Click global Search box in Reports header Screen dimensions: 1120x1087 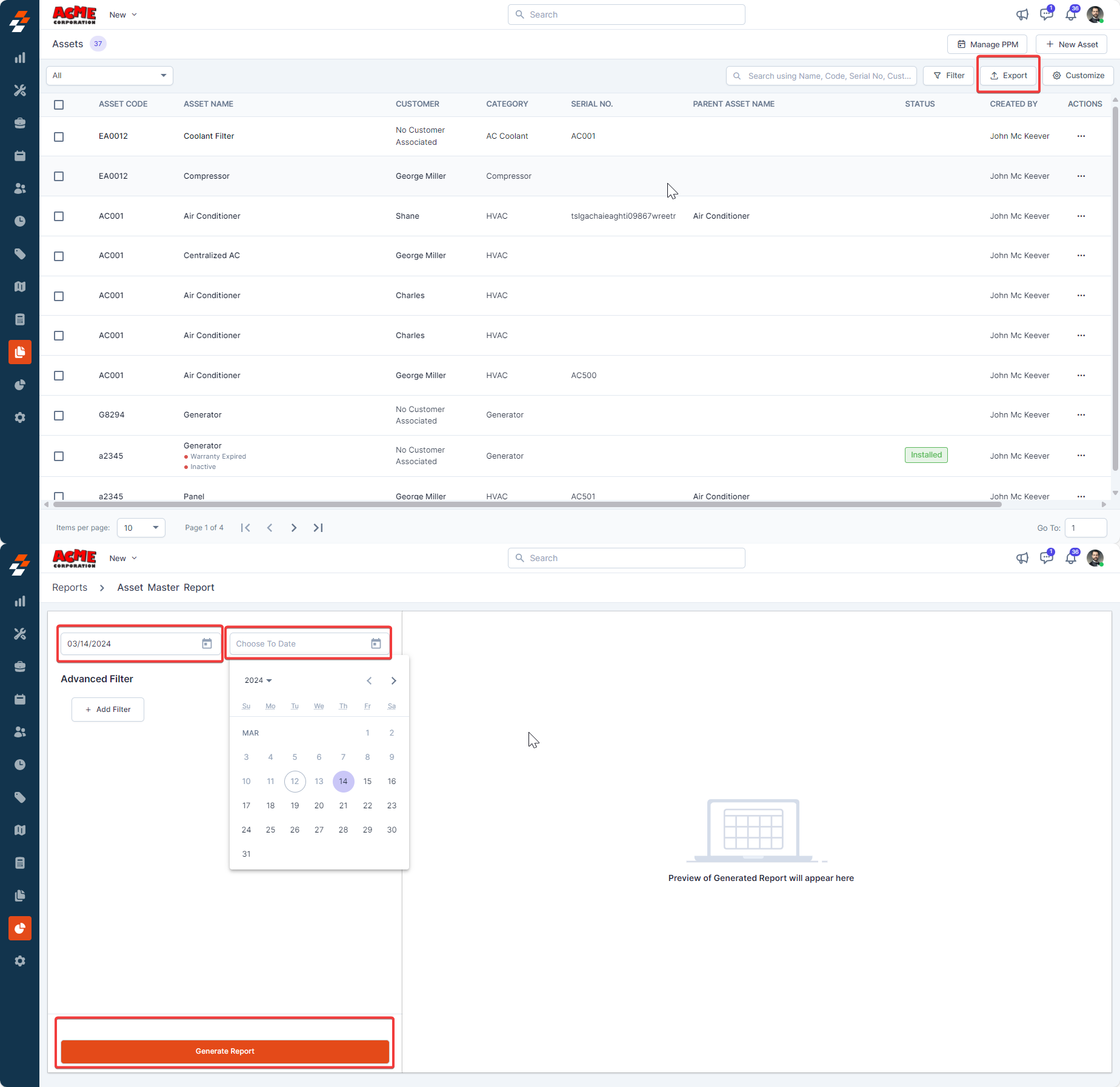[x=626, y=558]
